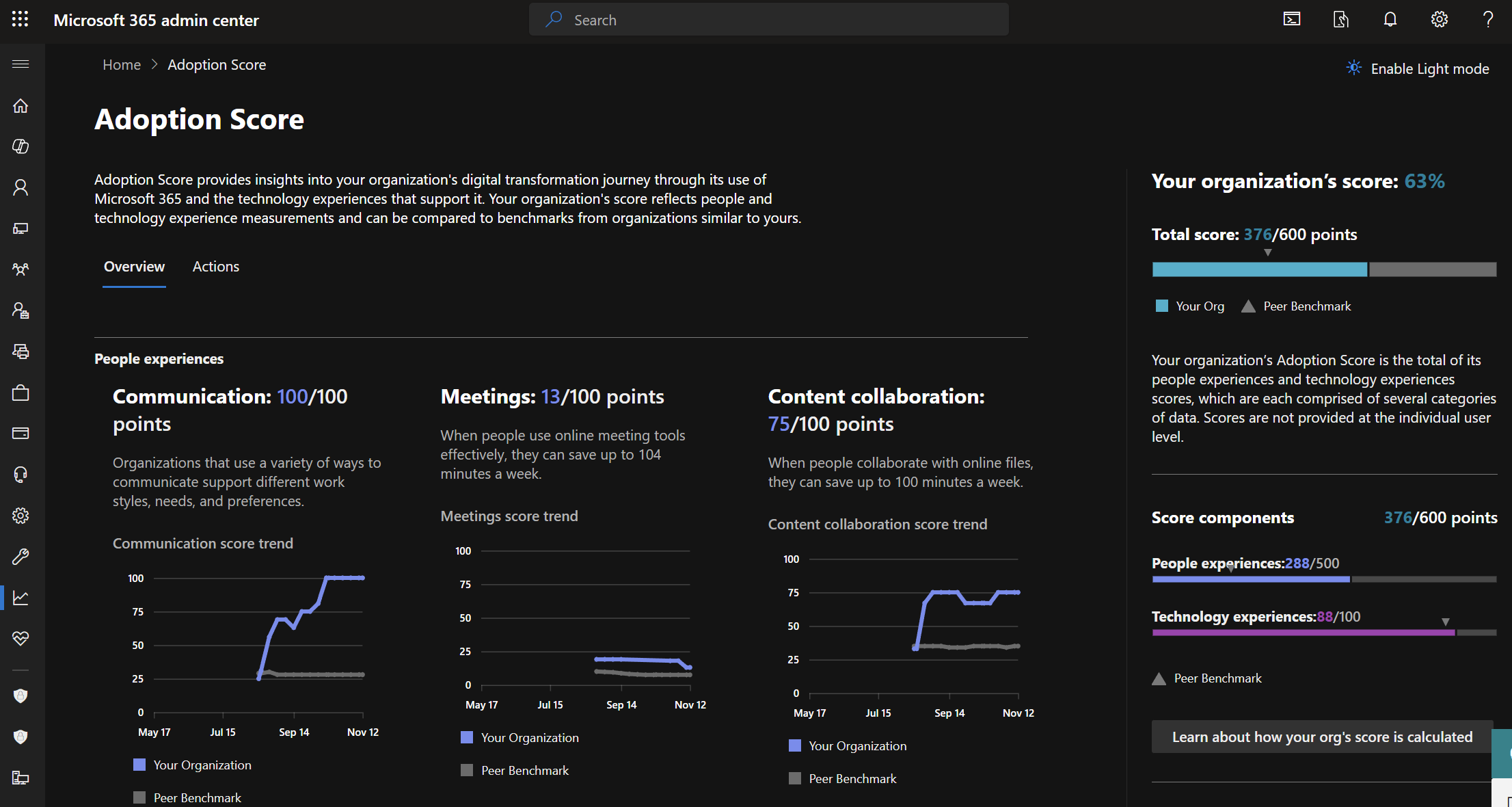The width and height of the screenshot is (1512, 807).
Task: Click Learn about how score is calculated
Action: (1321, 737)
